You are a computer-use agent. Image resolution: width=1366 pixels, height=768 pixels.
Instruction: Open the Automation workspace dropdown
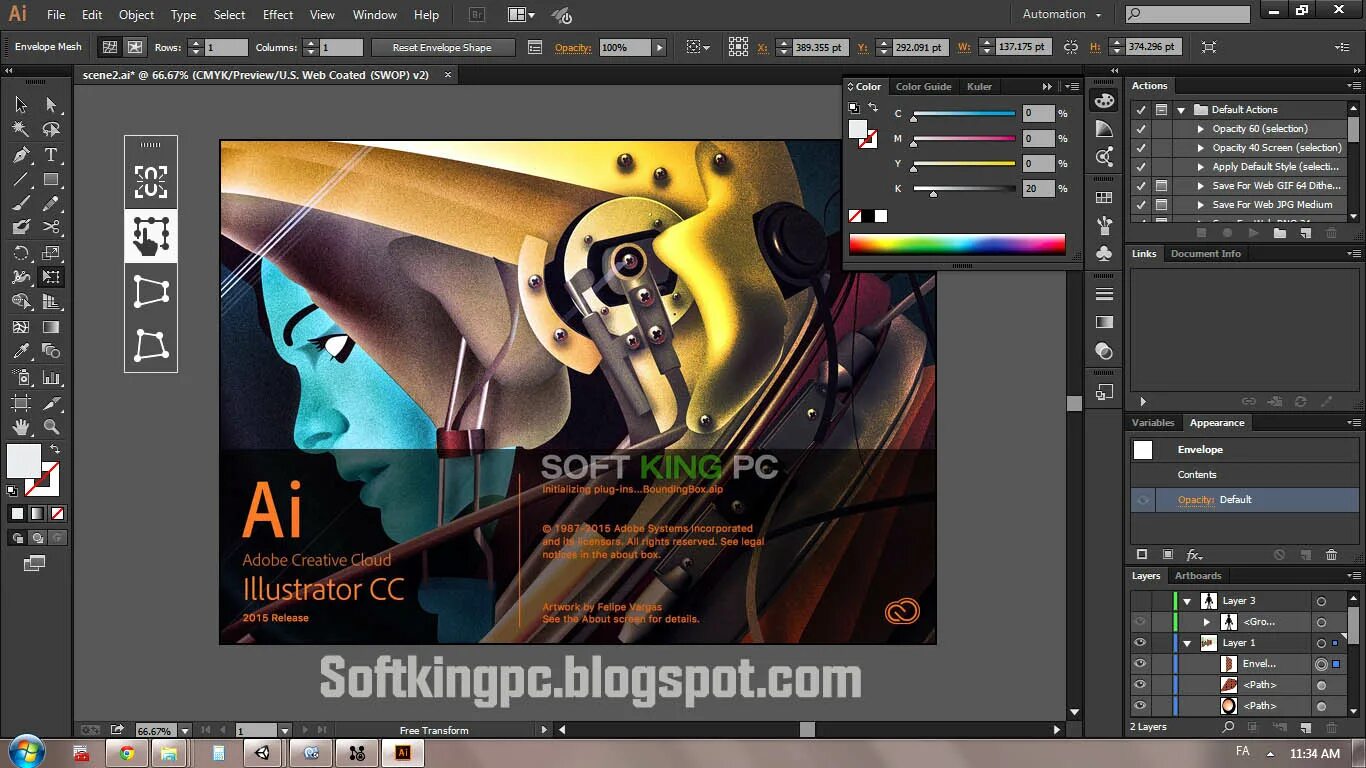point(1061,14)
